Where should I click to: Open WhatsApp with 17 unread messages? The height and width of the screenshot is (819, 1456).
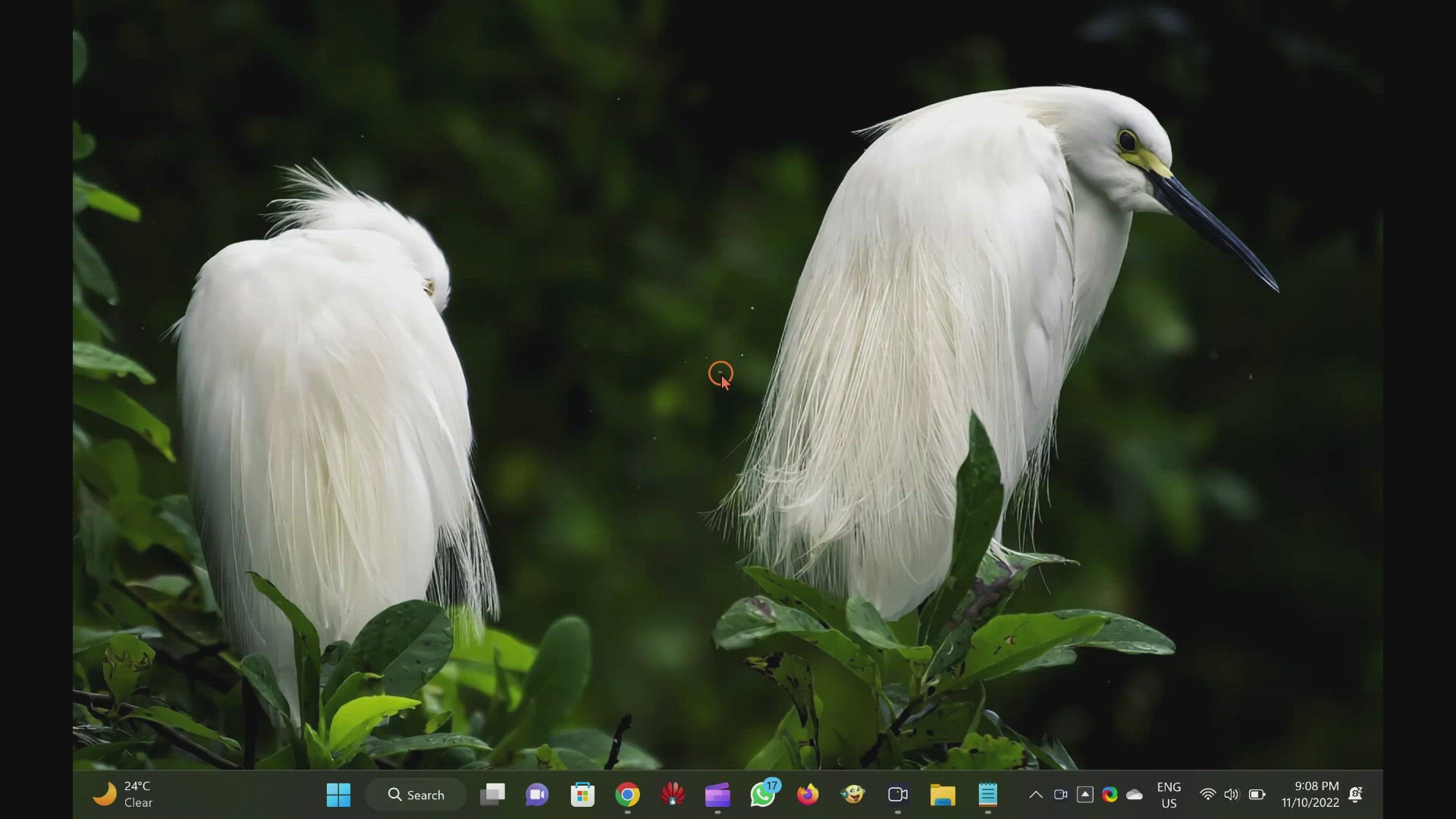[x=763, y=794]
